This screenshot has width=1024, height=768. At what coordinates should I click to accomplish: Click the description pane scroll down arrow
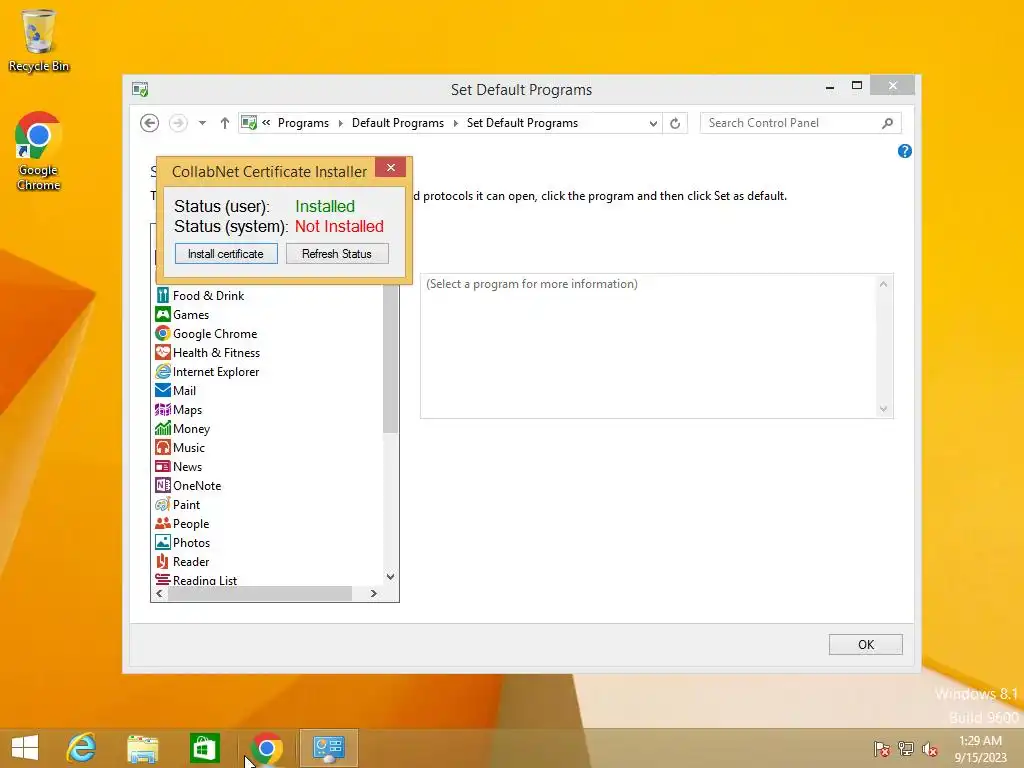[x=884, y=409]
